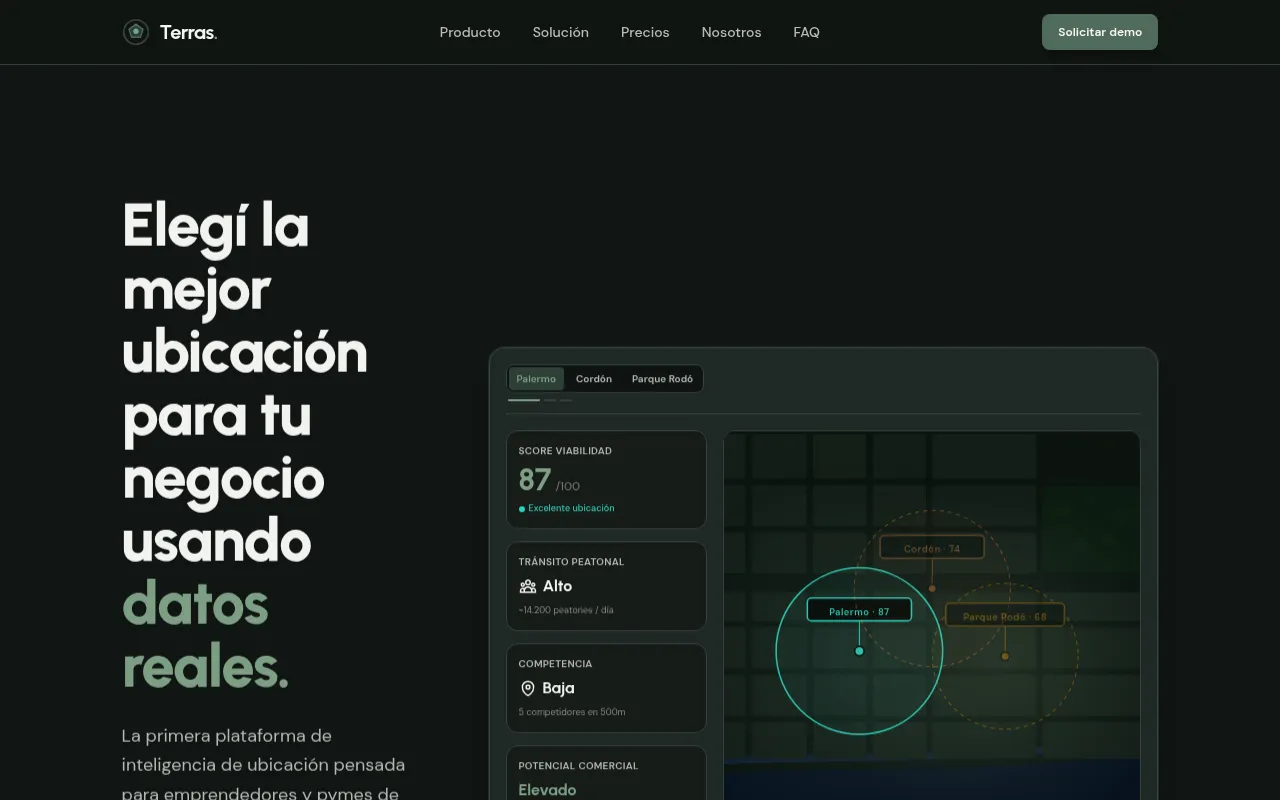Click the Cordón map marker dot
The height and width of the screenshot is (800, 1280).
(932, 588)
